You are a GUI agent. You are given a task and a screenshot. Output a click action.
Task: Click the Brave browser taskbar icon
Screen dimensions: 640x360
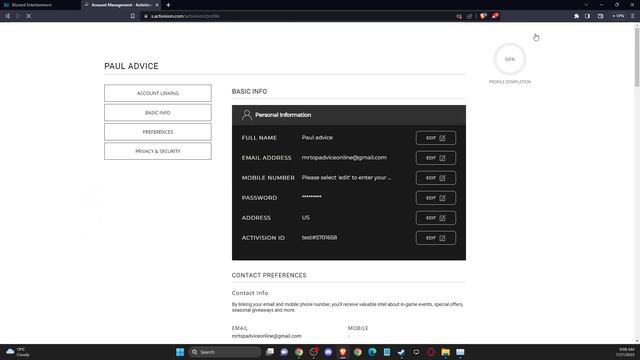pyautogui.click(x=343, y=352)
